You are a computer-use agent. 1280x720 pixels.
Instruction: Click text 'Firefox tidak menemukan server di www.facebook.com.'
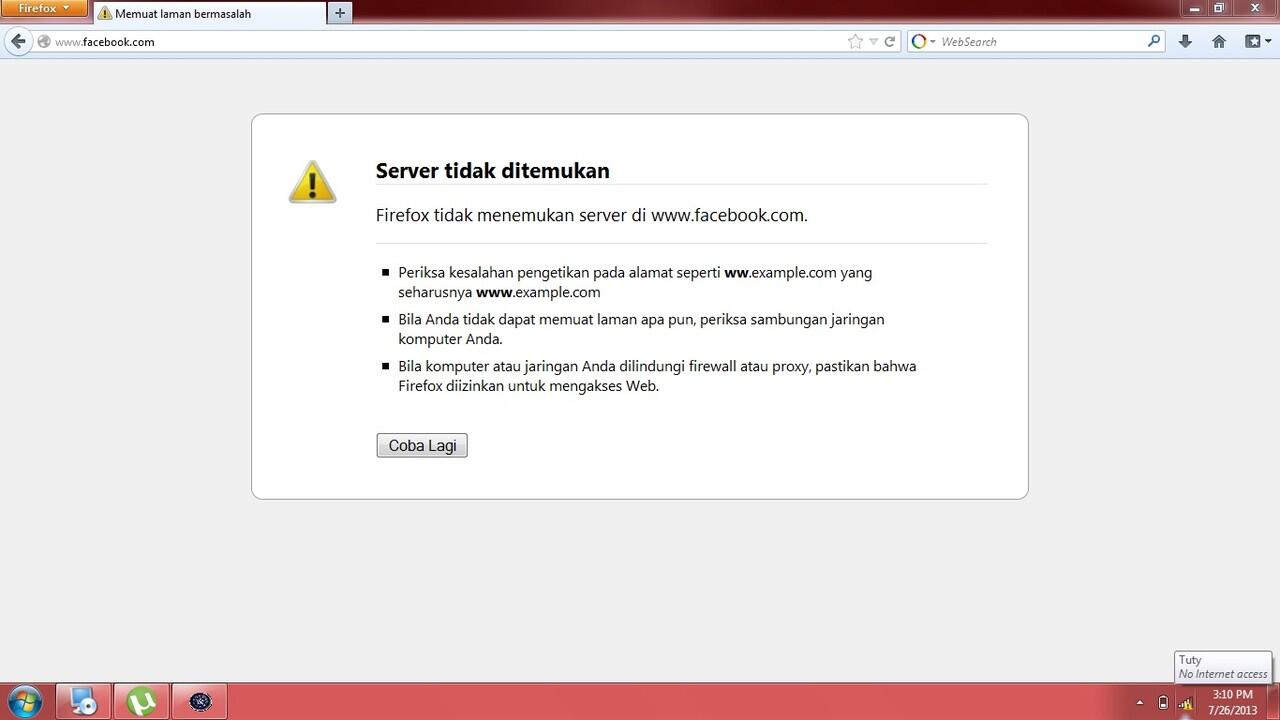592,215
